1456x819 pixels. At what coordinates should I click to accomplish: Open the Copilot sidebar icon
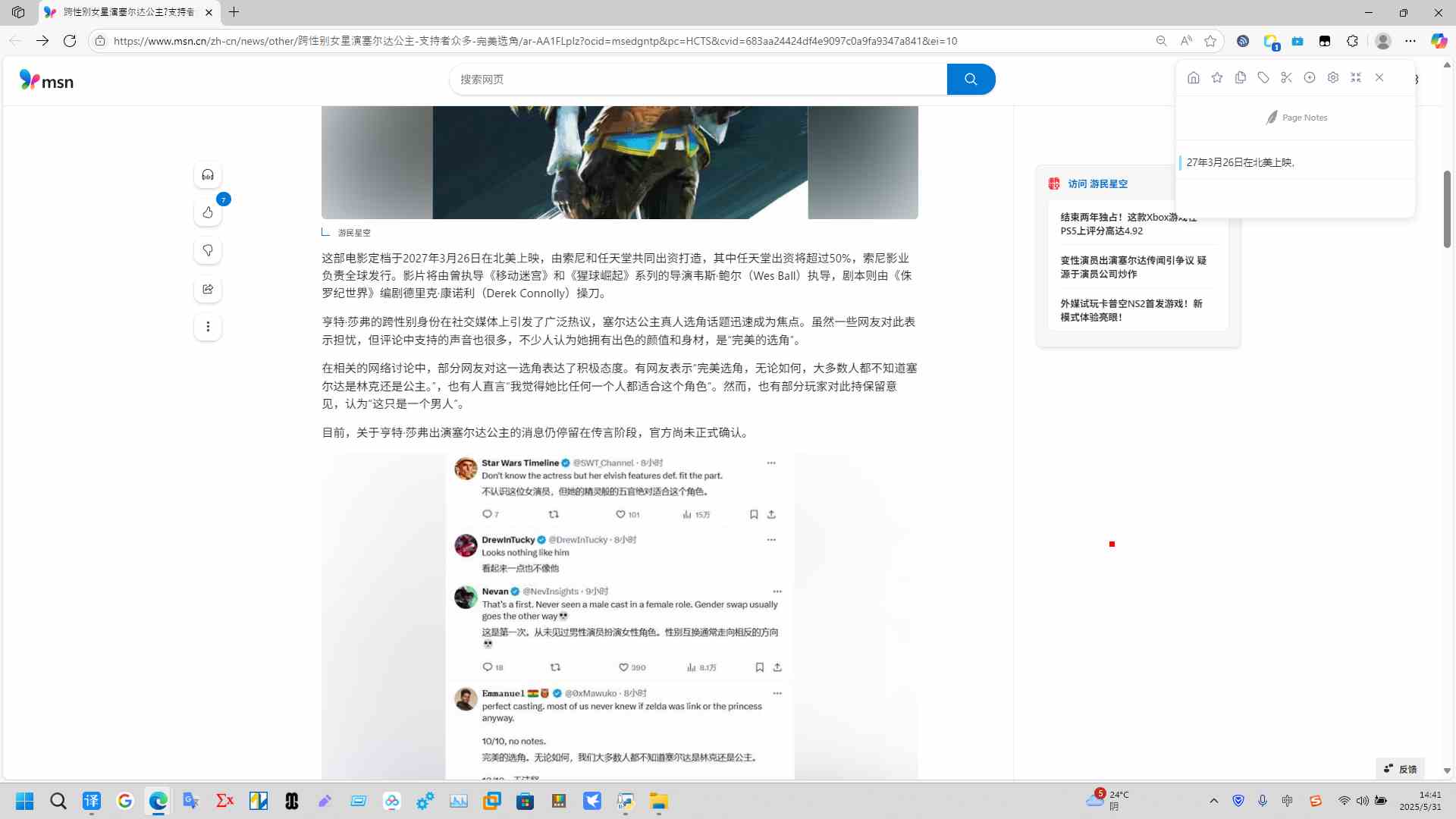click(x=1439, y=41)
